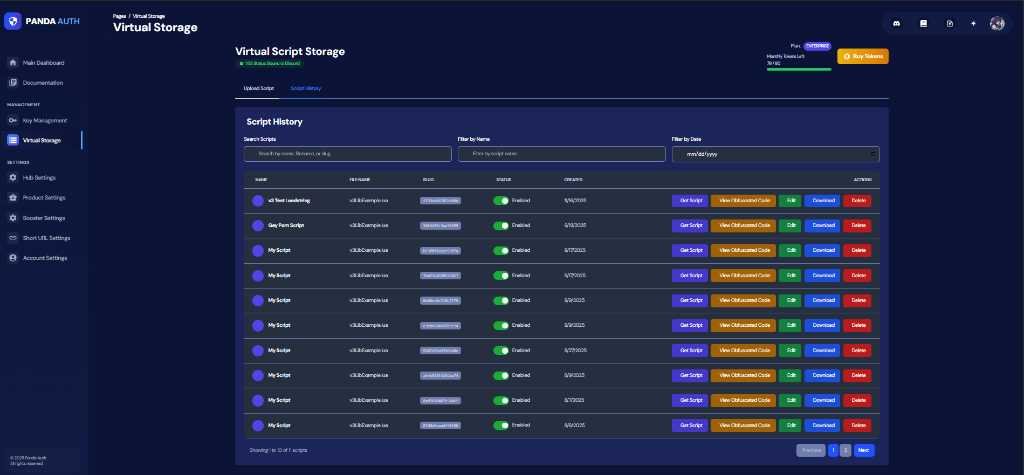Click the book icon in top bar
The height and width of the screenshot is (475, 1024).
pos(924,23)
